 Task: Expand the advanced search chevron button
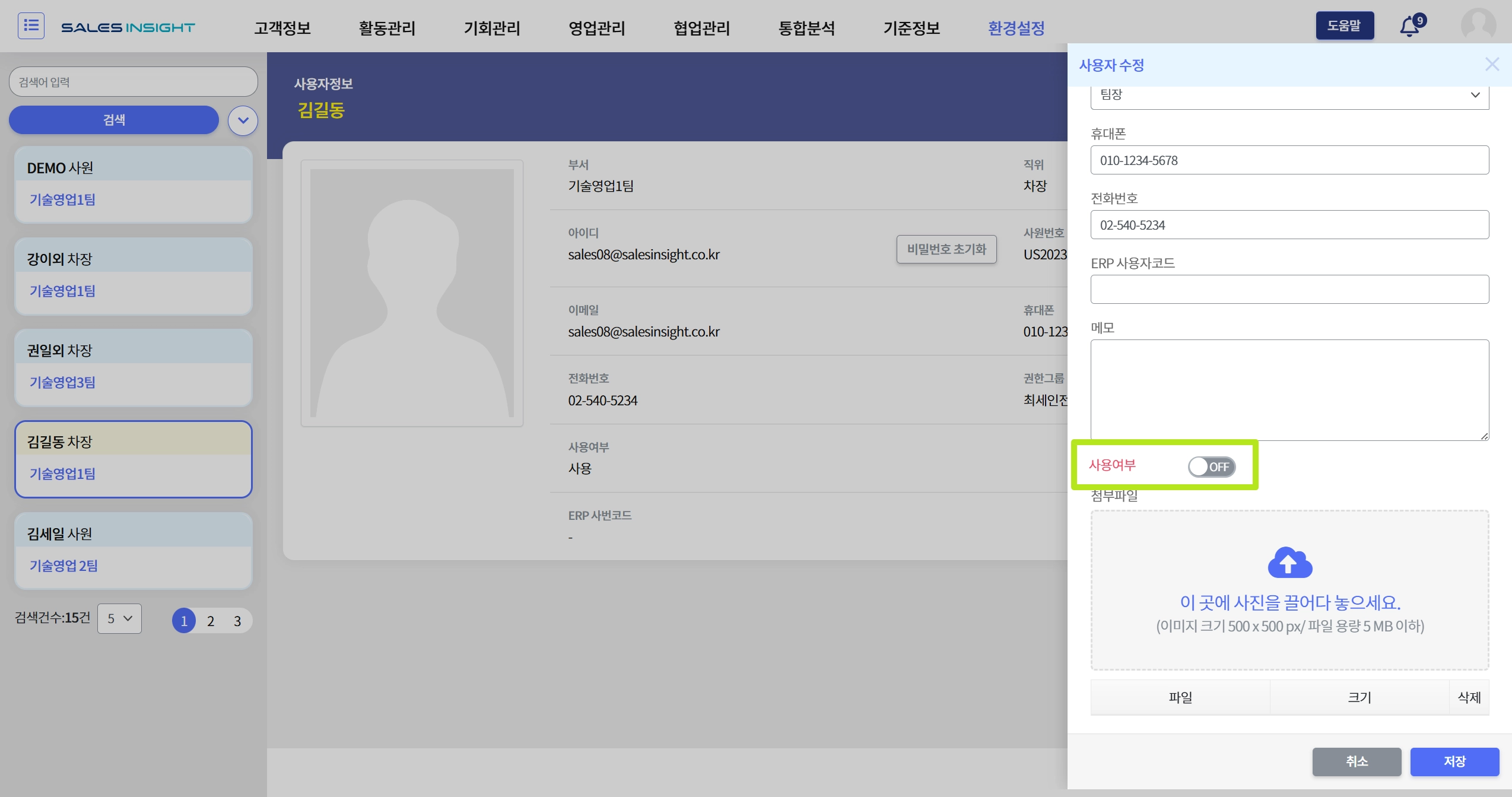pyautogui.click(x=243, y=120)
